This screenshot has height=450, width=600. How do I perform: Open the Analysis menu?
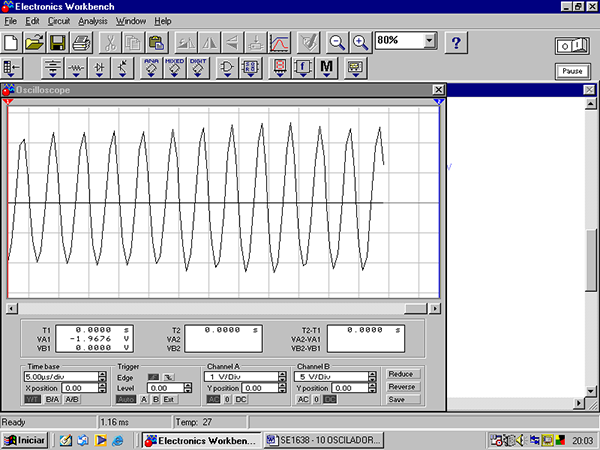click(93, 21)
